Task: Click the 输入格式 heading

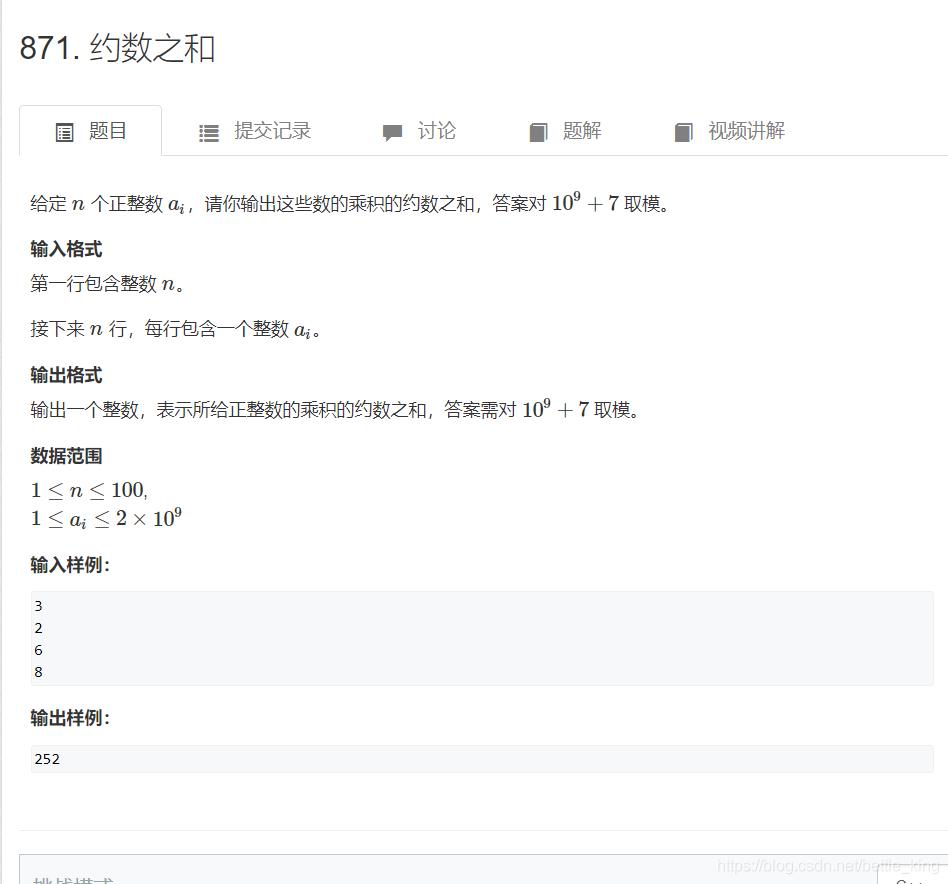Action: pos(67,249)
